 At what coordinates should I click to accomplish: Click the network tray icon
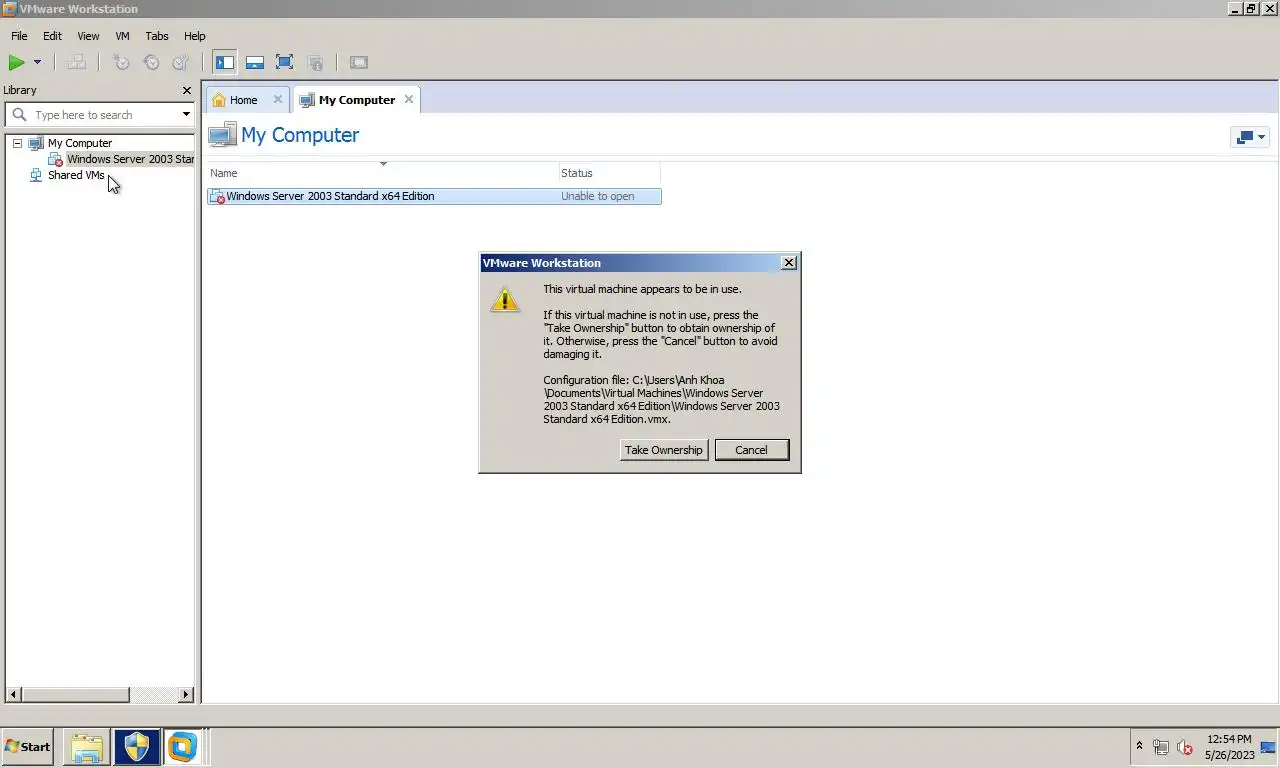(x=1161, y=747)
